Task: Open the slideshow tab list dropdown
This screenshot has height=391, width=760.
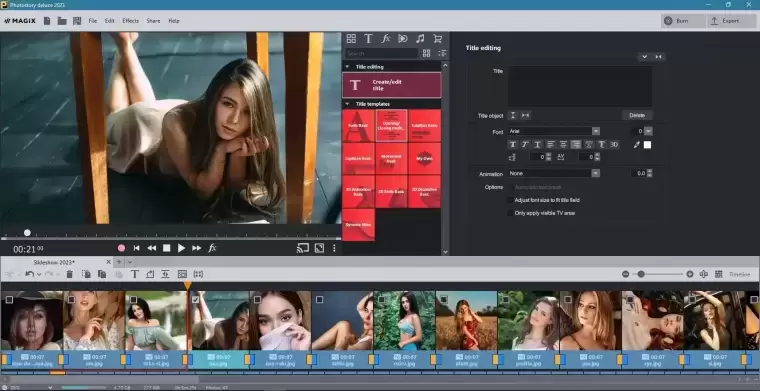Action: (x=129, y=262)
